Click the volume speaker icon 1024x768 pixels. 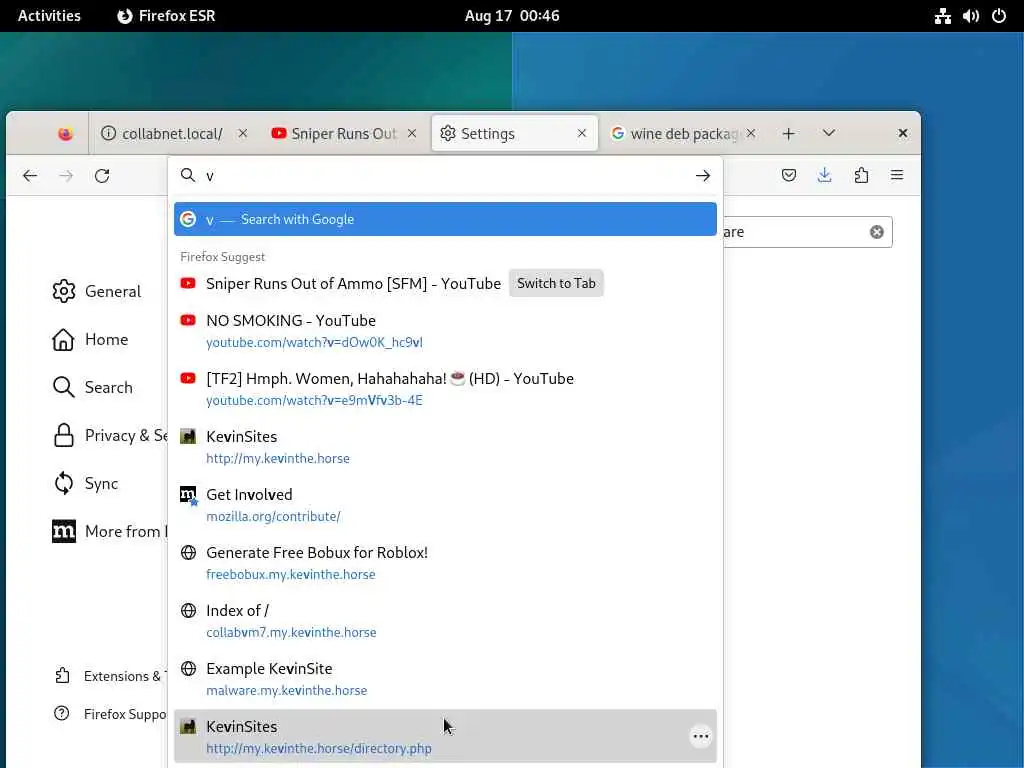pyautogui.click(x=970, y=16)
